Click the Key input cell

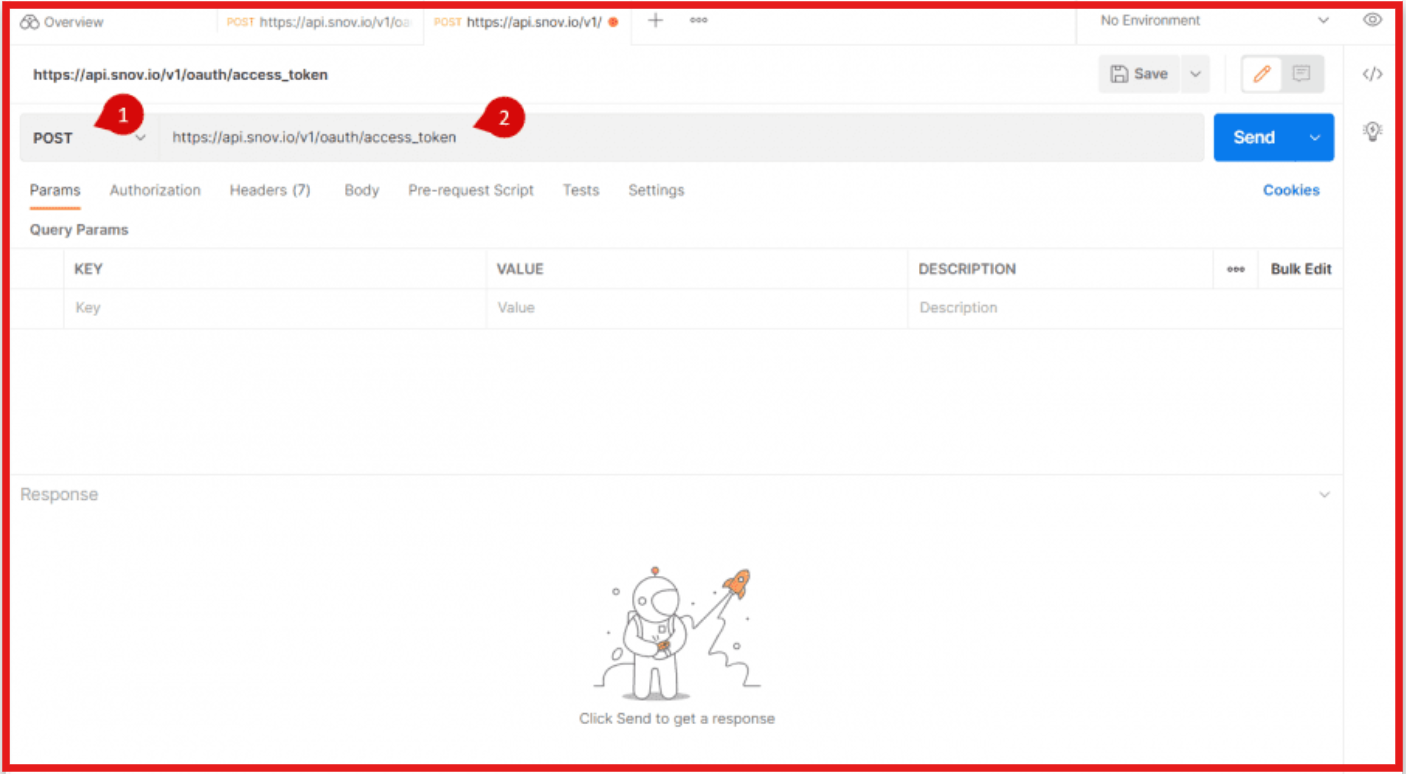tap(275, 308)
